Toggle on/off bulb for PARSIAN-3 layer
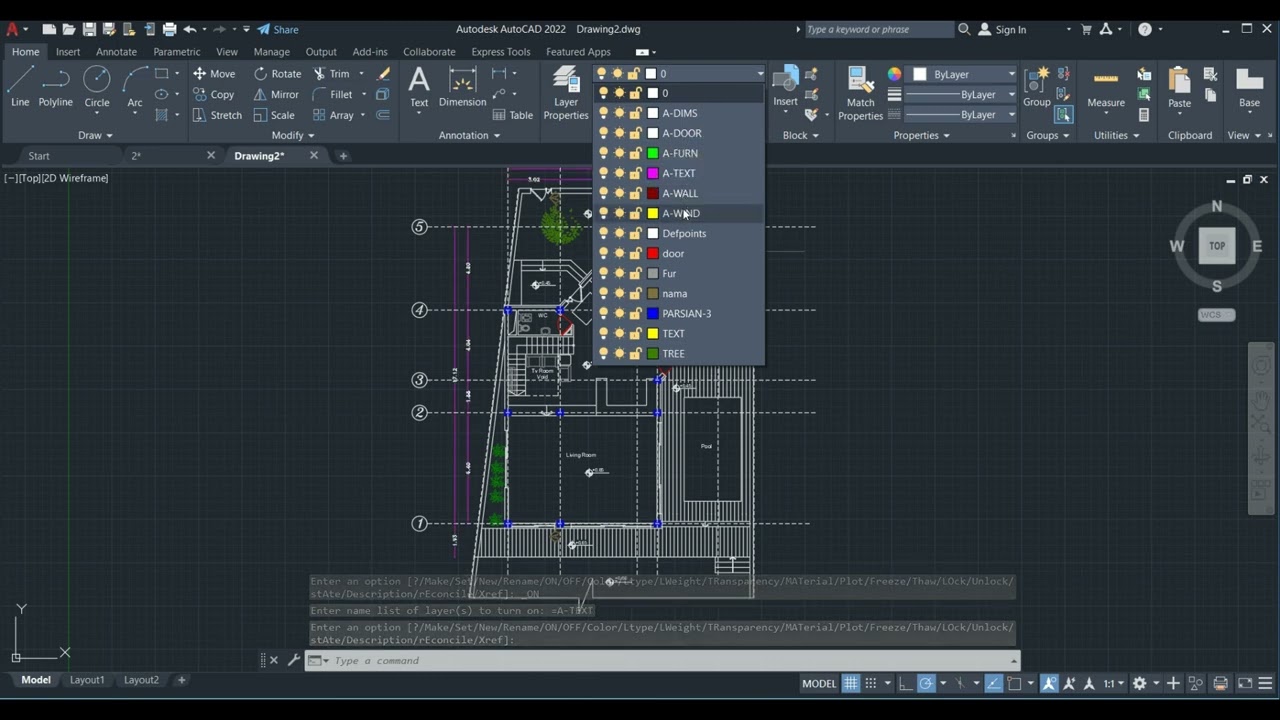 point(603,313)
